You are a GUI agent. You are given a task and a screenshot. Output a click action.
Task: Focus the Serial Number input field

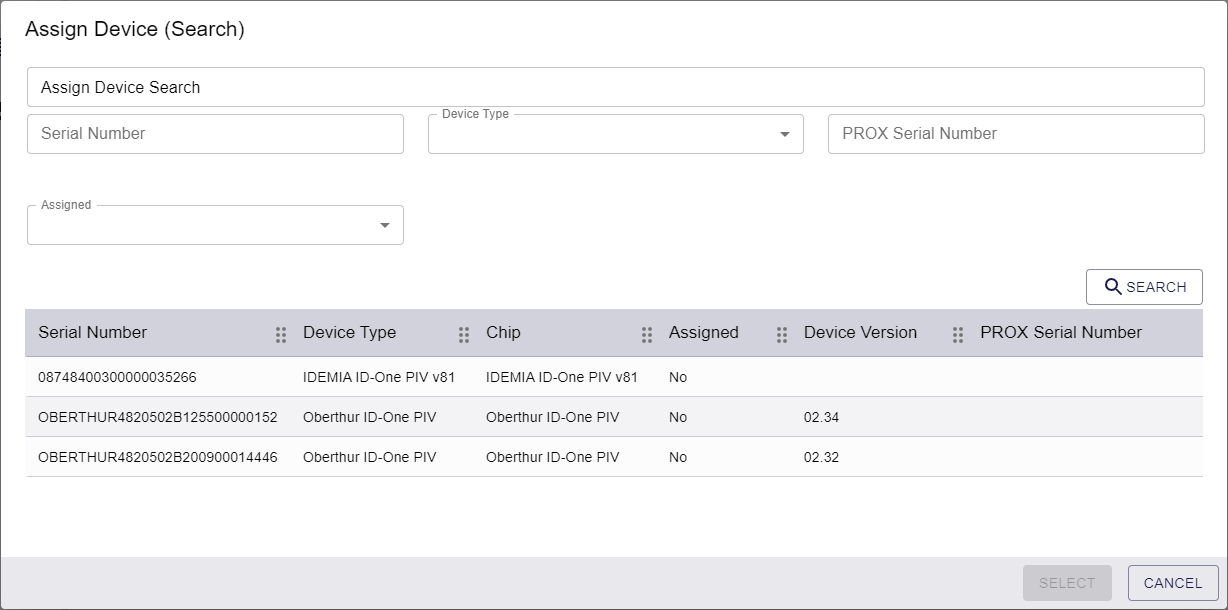tap(215, 134)
